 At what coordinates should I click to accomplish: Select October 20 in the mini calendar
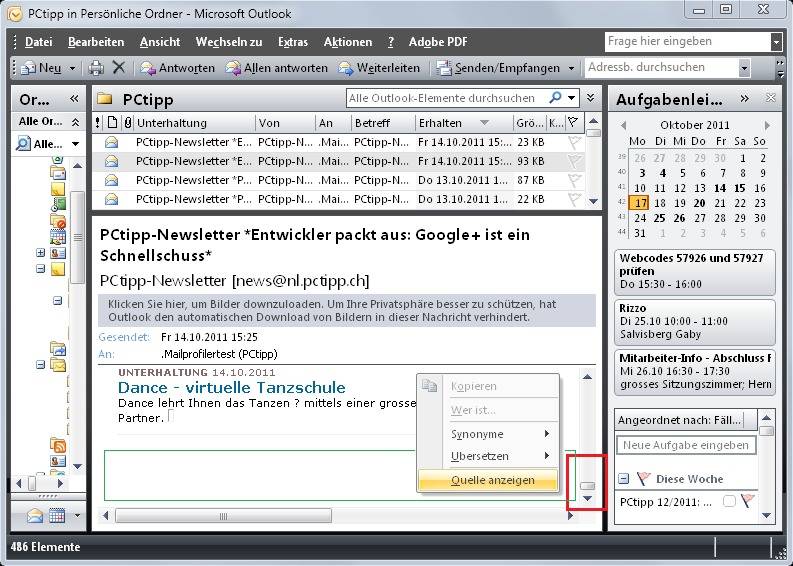tap(699, 203)
